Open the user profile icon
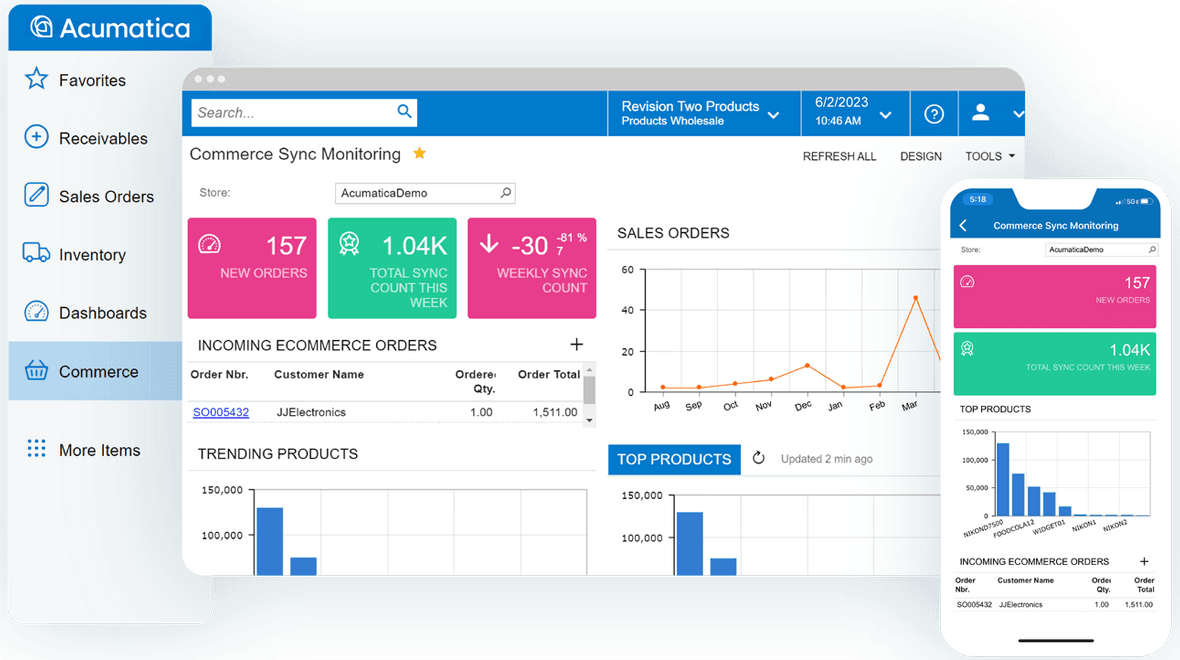 click(x=981, y=113)
